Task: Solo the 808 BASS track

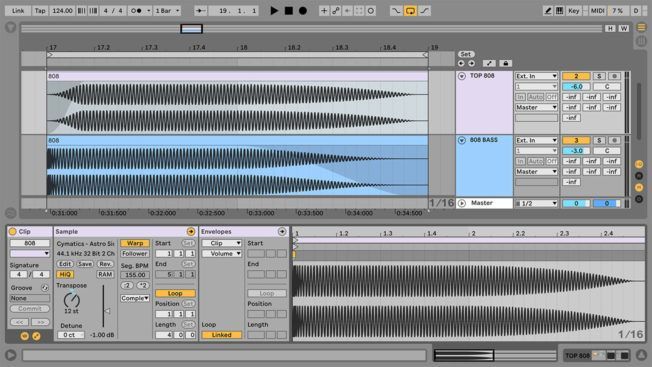Action: pos(599,140)
